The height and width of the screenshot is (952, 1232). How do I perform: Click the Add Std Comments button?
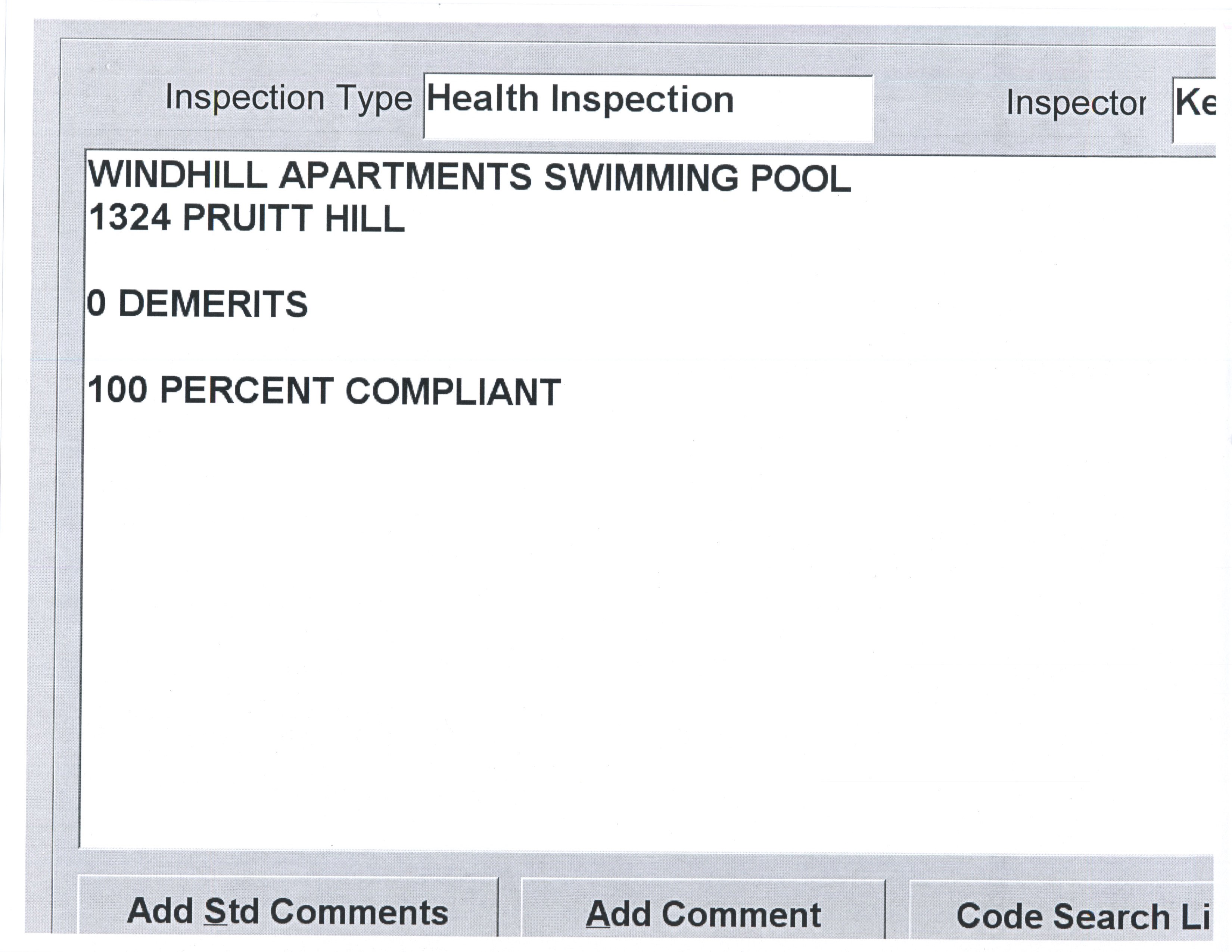tap(288, 911)
